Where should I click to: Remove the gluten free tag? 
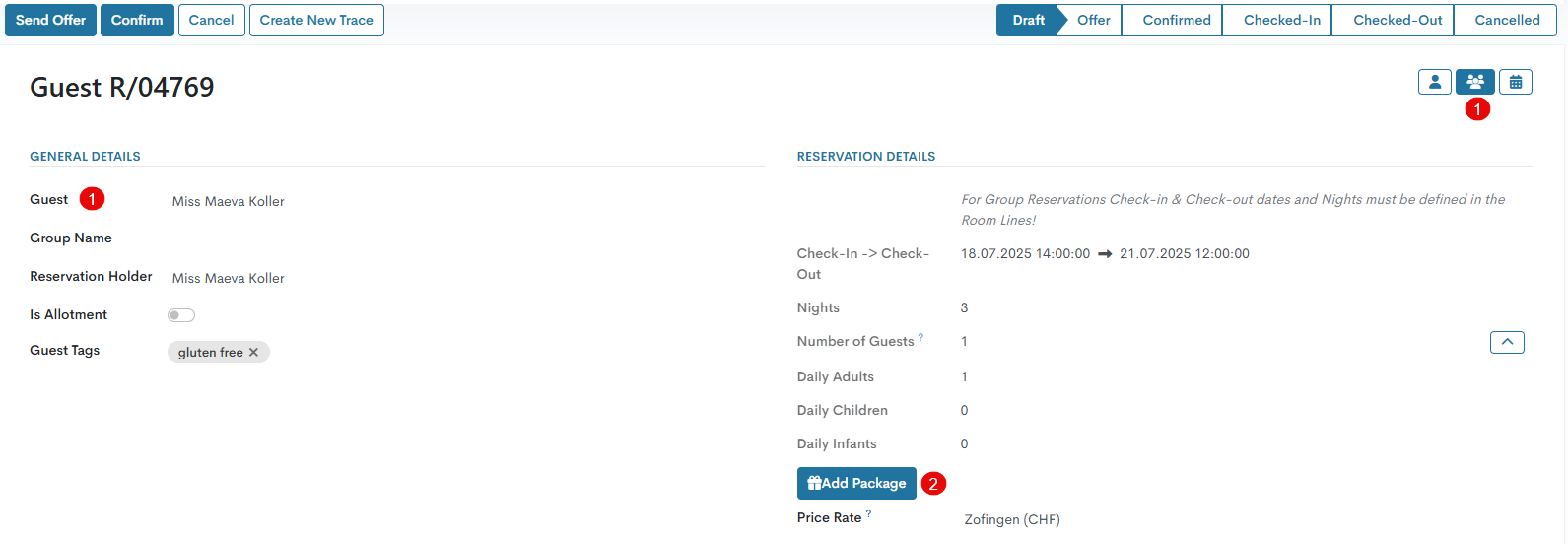click(x=253, y=353)
